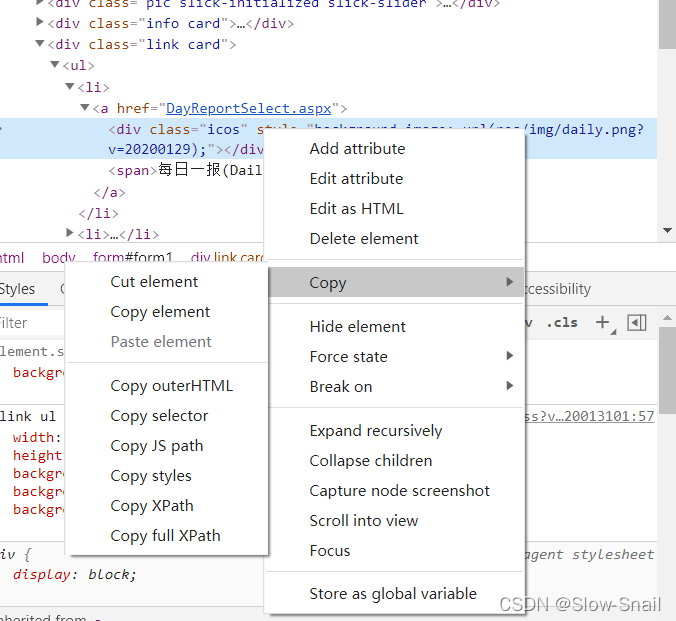Screen dimensions: 676x621
Task: Choose Copy full XPath
Action: pos(166,536)
